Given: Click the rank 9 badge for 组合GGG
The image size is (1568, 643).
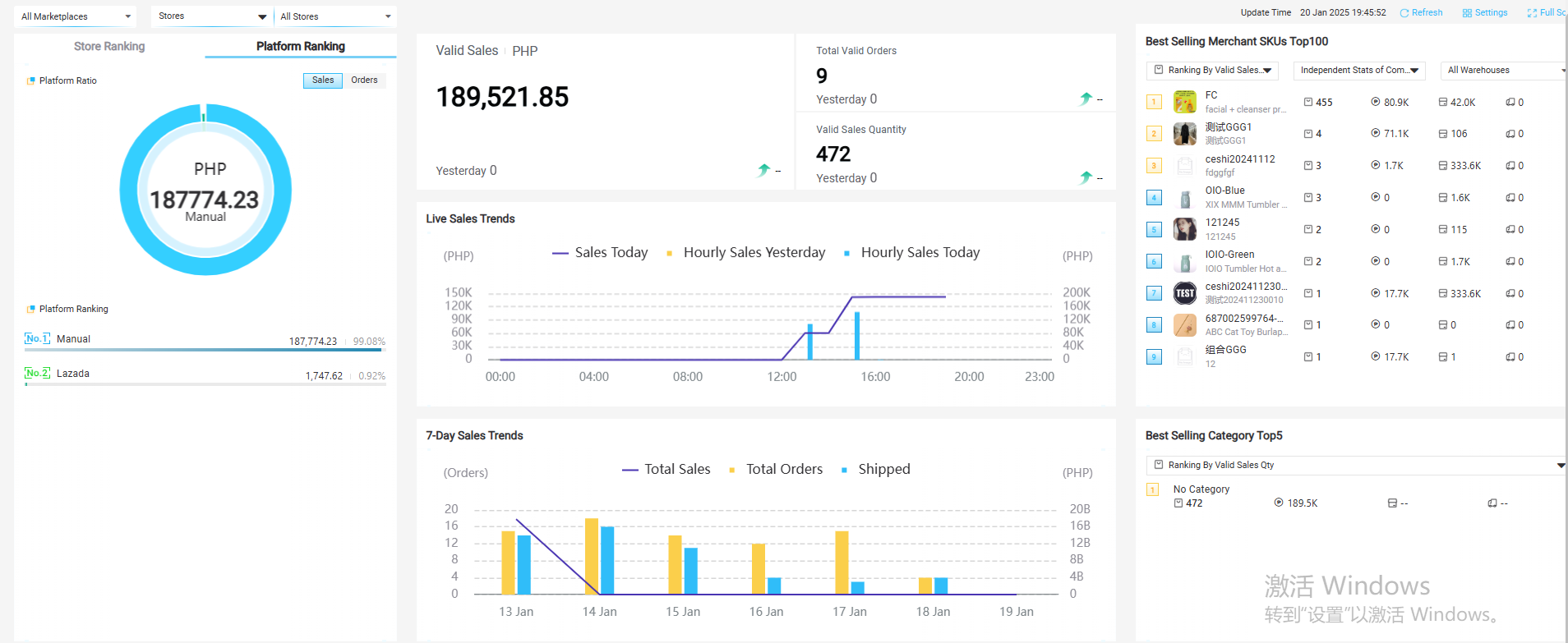Looking at the screenshot, I should (x=1154, y=356).
